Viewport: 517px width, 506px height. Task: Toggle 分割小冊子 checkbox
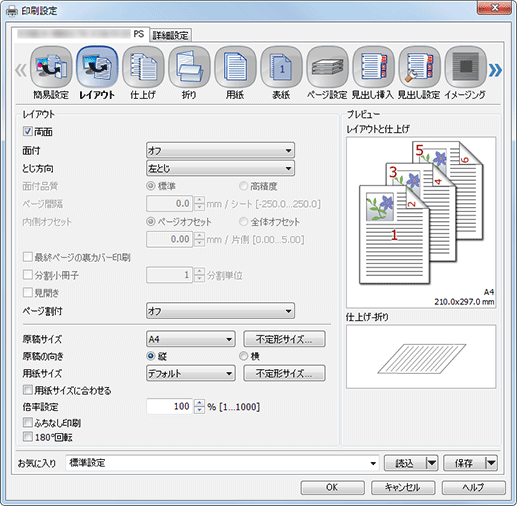pos(28,275)
